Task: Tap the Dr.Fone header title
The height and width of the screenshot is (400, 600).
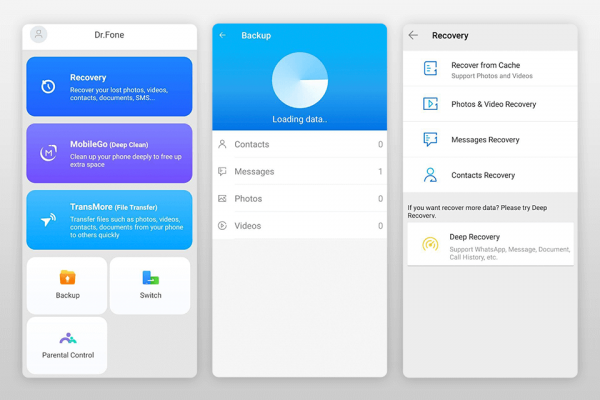Action: [109, 35]
